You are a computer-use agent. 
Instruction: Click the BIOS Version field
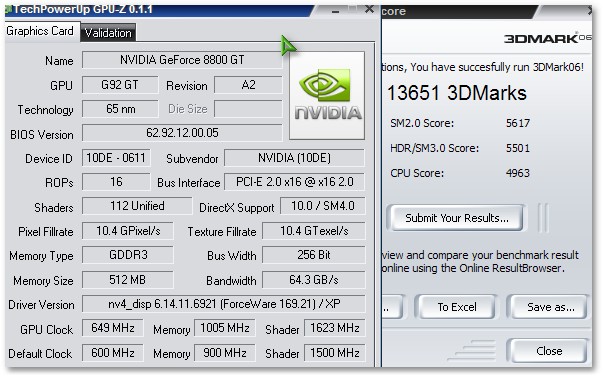[182, 133]
